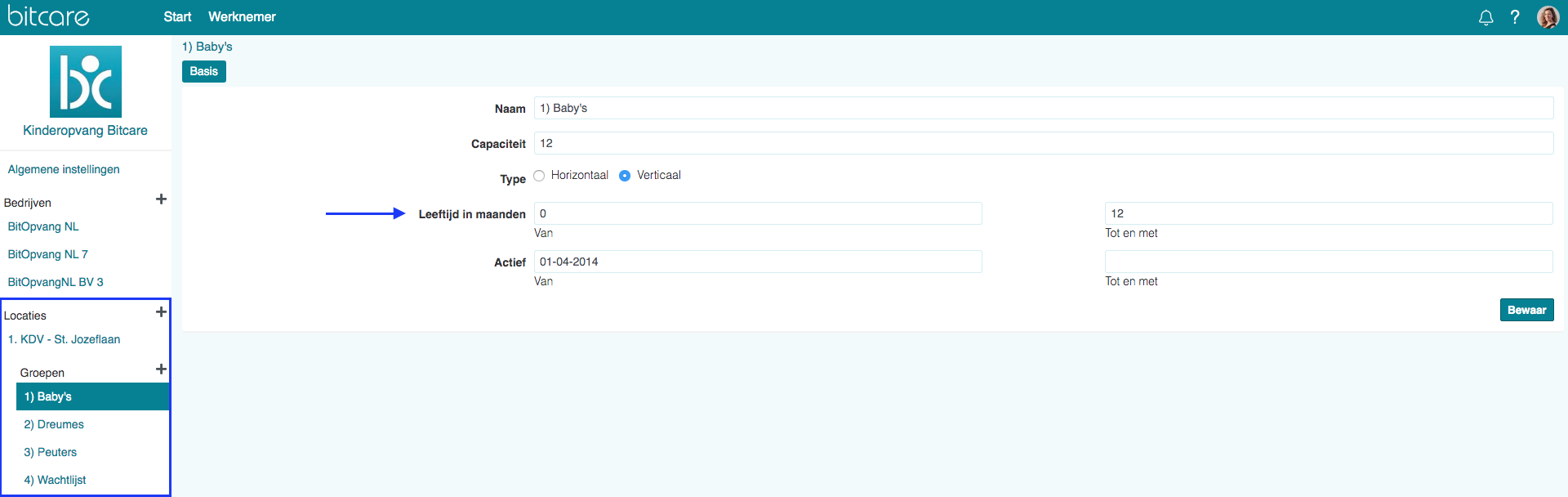Focus Leeftijd in maanden Van field
Screen dimensions: 1568x497
(x=758, y=213)
